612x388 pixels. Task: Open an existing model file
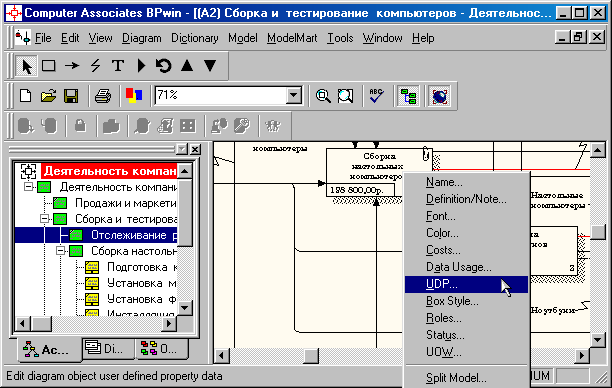click(48, 96)
